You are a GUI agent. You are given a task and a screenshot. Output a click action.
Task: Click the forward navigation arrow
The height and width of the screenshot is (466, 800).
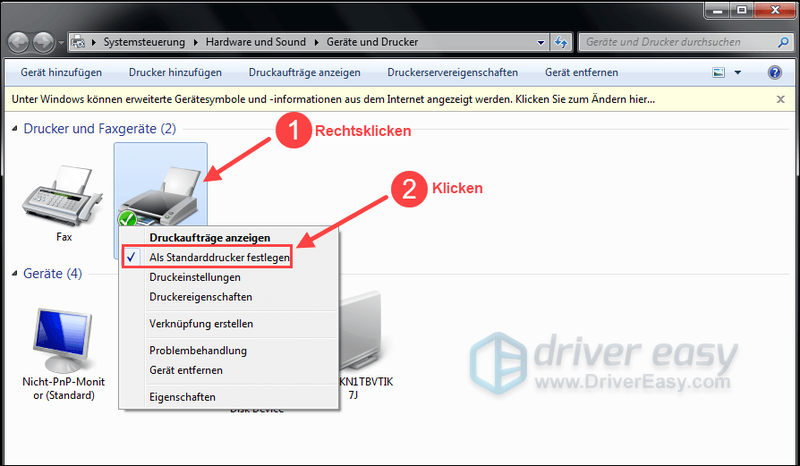(43, 42)
